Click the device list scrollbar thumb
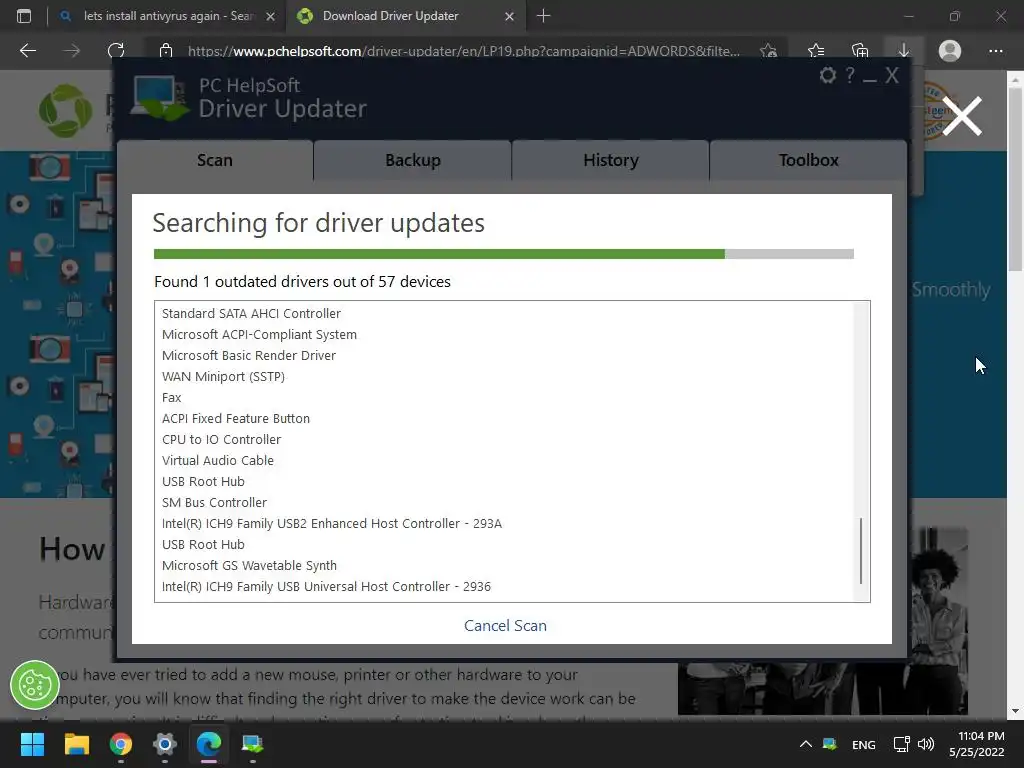This screenshot has width=1024, height=768. click(861, 551)
